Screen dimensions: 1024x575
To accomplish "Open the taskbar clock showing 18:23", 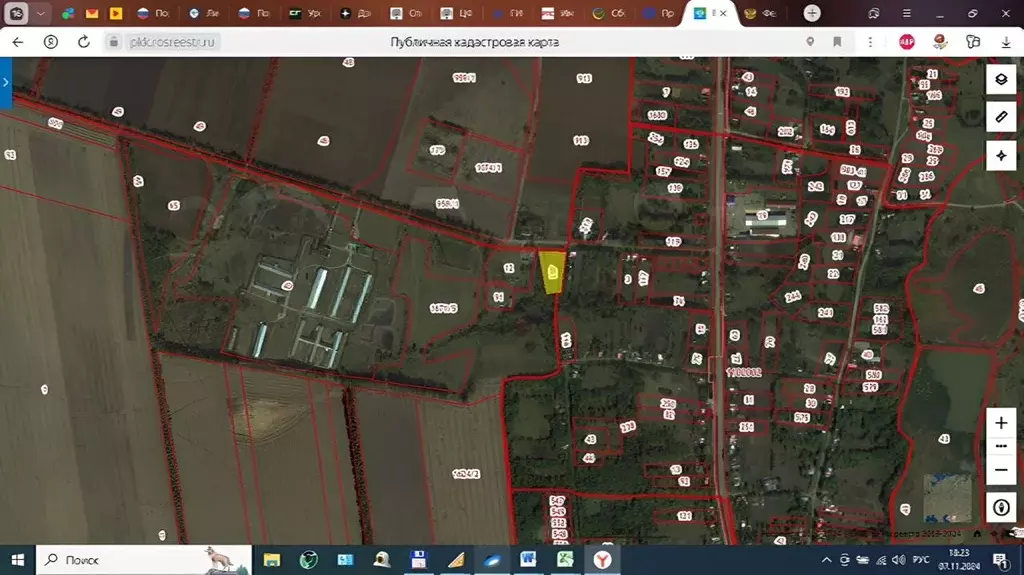I will (x=959, y=560).
